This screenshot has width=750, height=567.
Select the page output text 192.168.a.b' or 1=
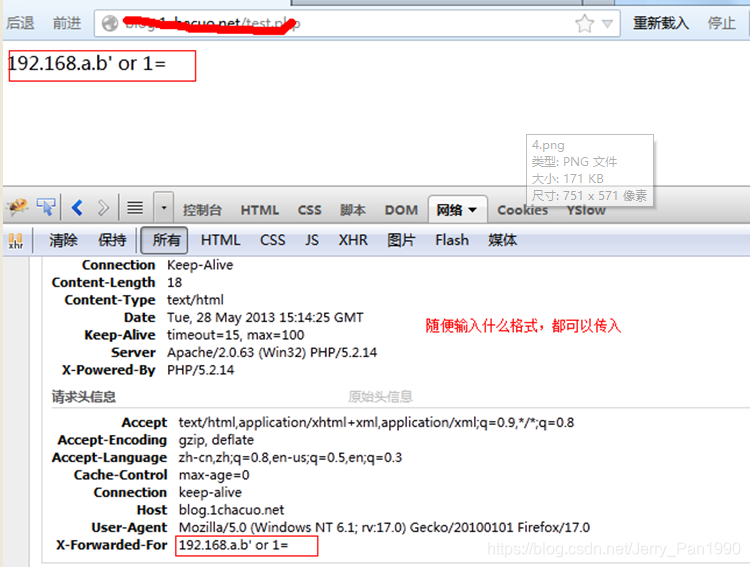tap(87, 64)
